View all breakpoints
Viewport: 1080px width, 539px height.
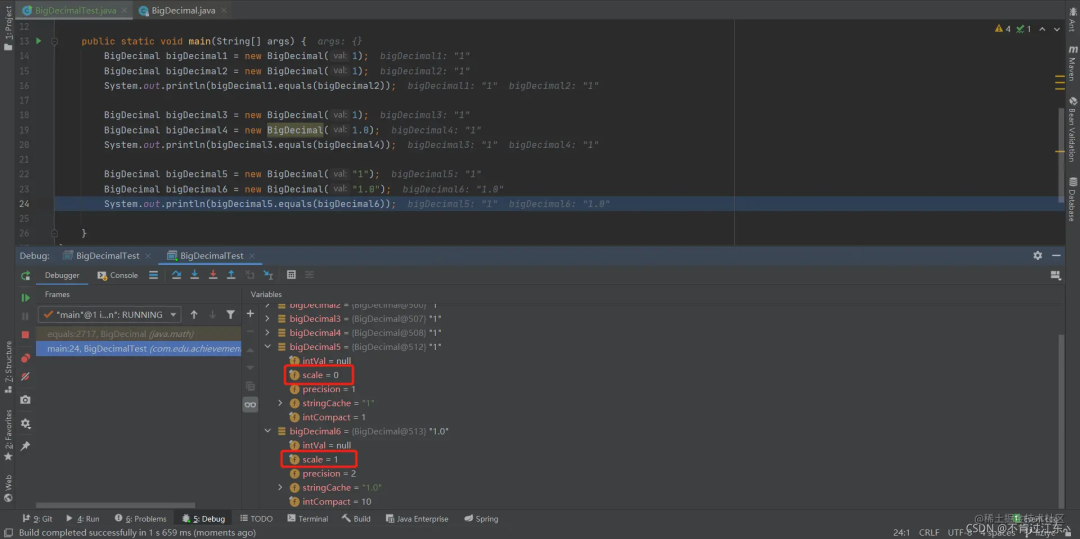pyautogui.click(x=25, y=358)
